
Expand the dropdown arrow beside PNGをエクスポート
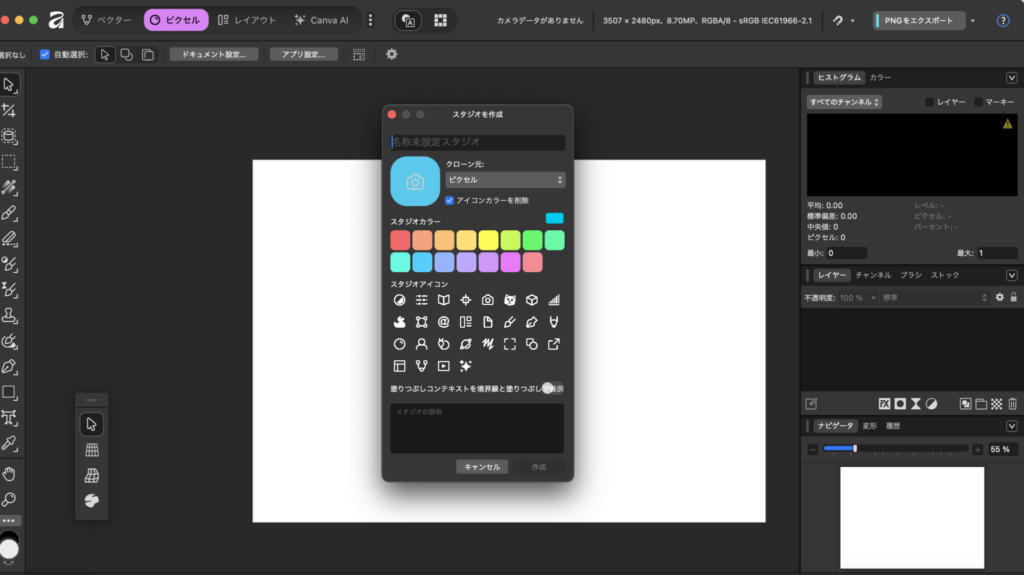tap(973, 20)
